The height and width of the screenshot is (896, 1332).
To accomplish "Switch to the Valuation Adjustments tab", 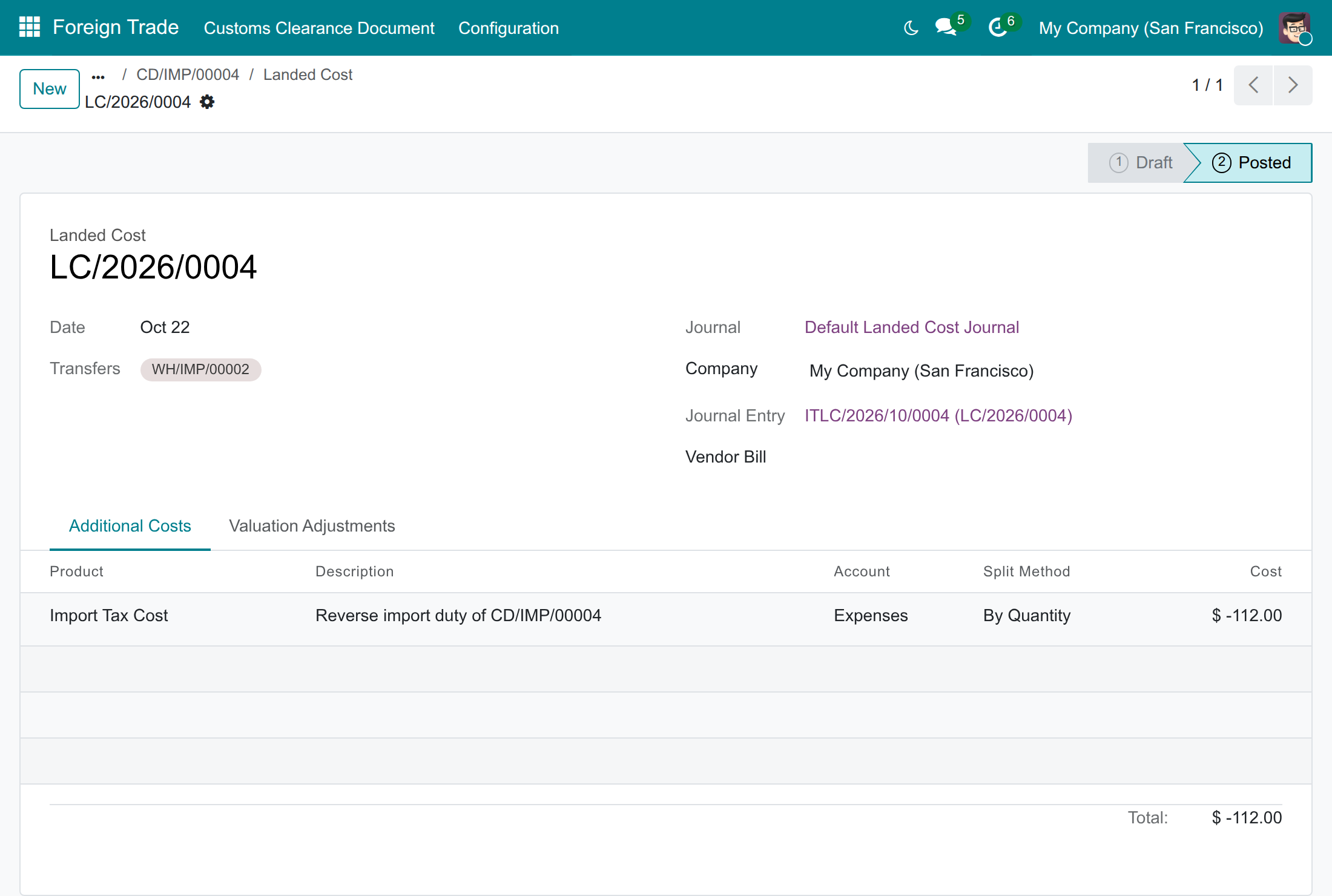I will click(312, 525).
